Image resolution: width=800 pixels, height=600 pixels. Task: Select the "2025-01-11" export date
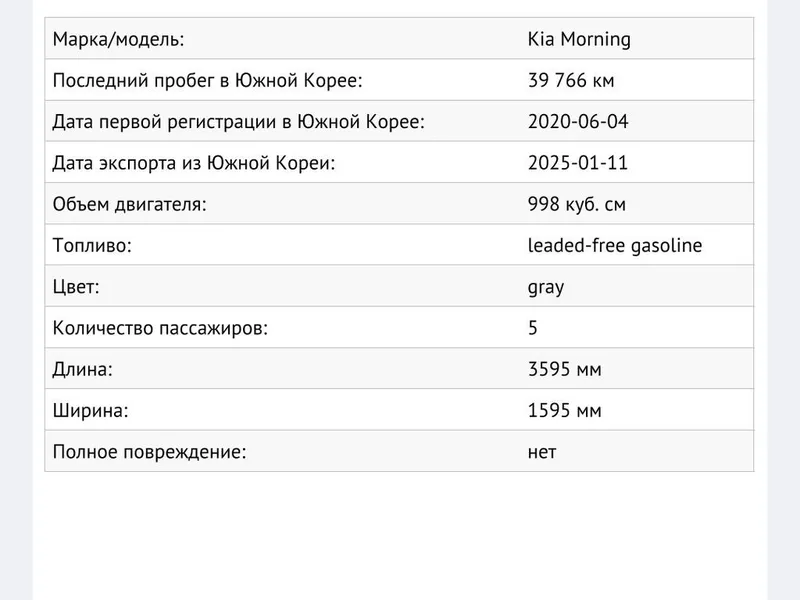tap(578, 163)
